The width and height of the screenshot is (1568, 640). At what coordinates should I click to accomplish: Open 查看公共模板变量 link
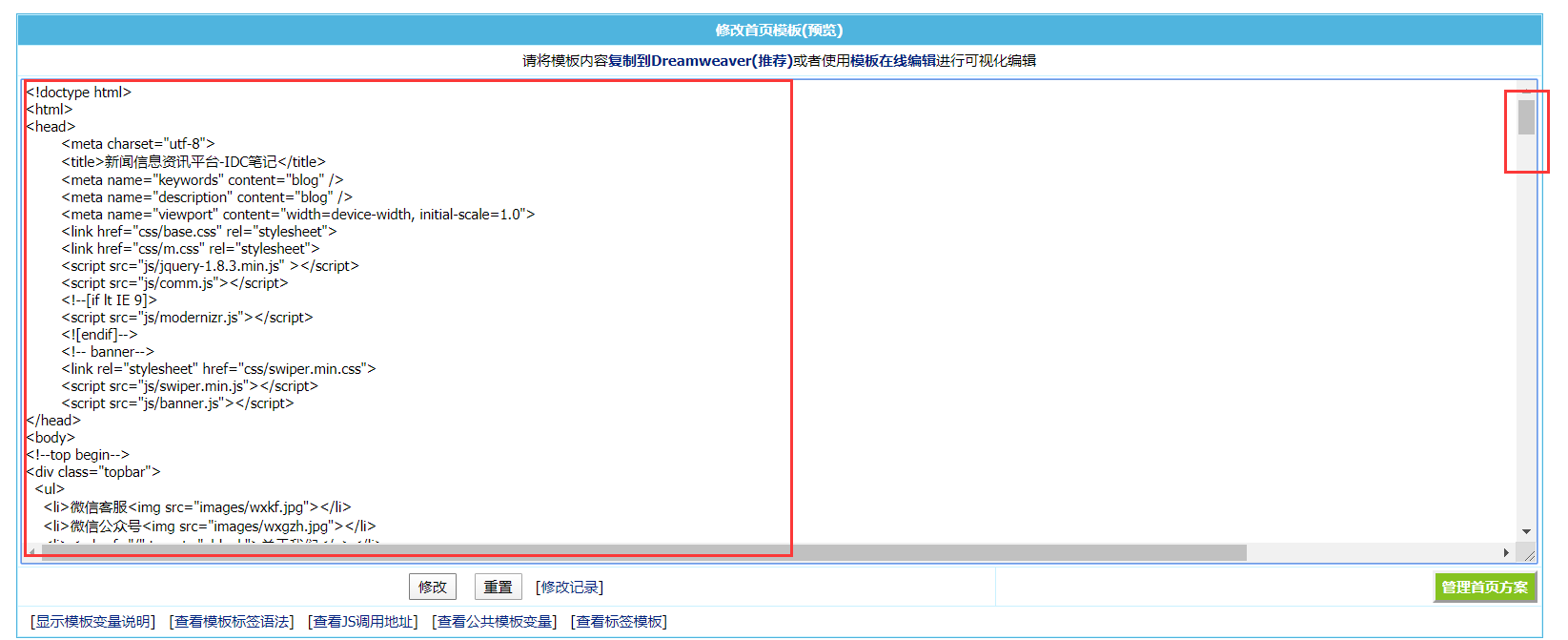coord(495,622)
